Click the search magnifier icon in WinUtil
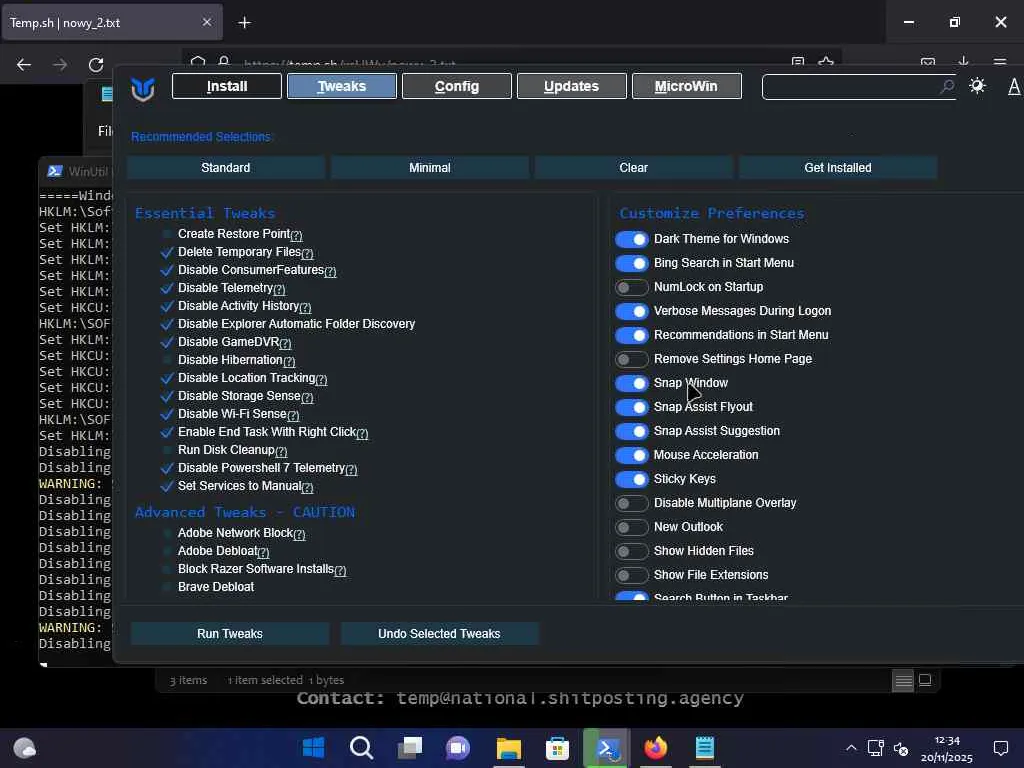The image size is (1024, 768). point(946,86)
